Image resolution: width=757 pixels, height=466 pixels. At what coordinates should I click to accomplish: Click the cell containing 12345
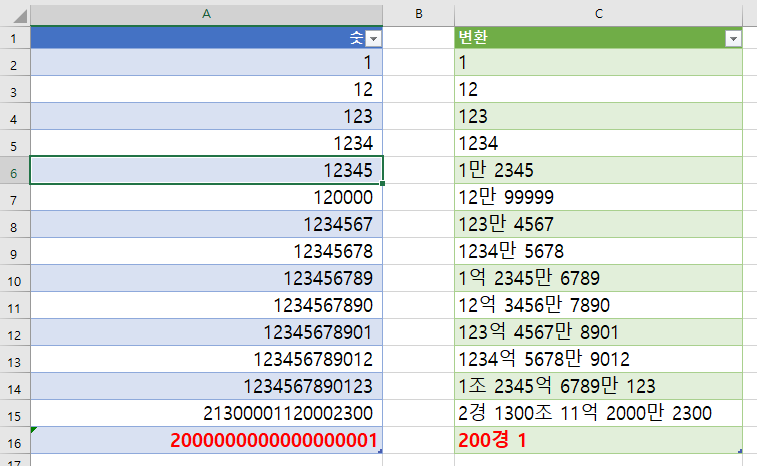[x=207, y=170]
